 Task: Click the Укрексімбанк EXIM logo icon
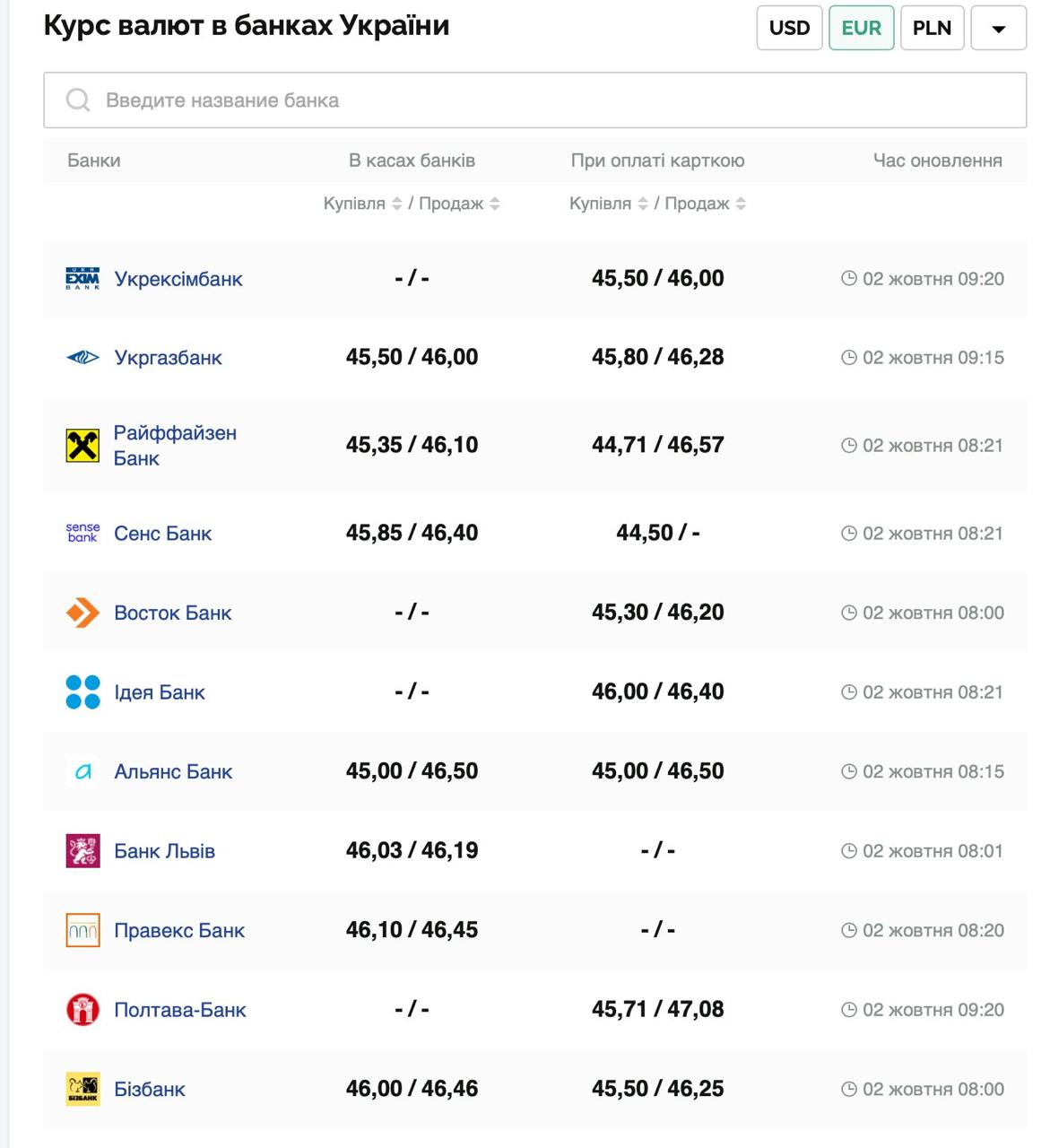pos(82,279)
